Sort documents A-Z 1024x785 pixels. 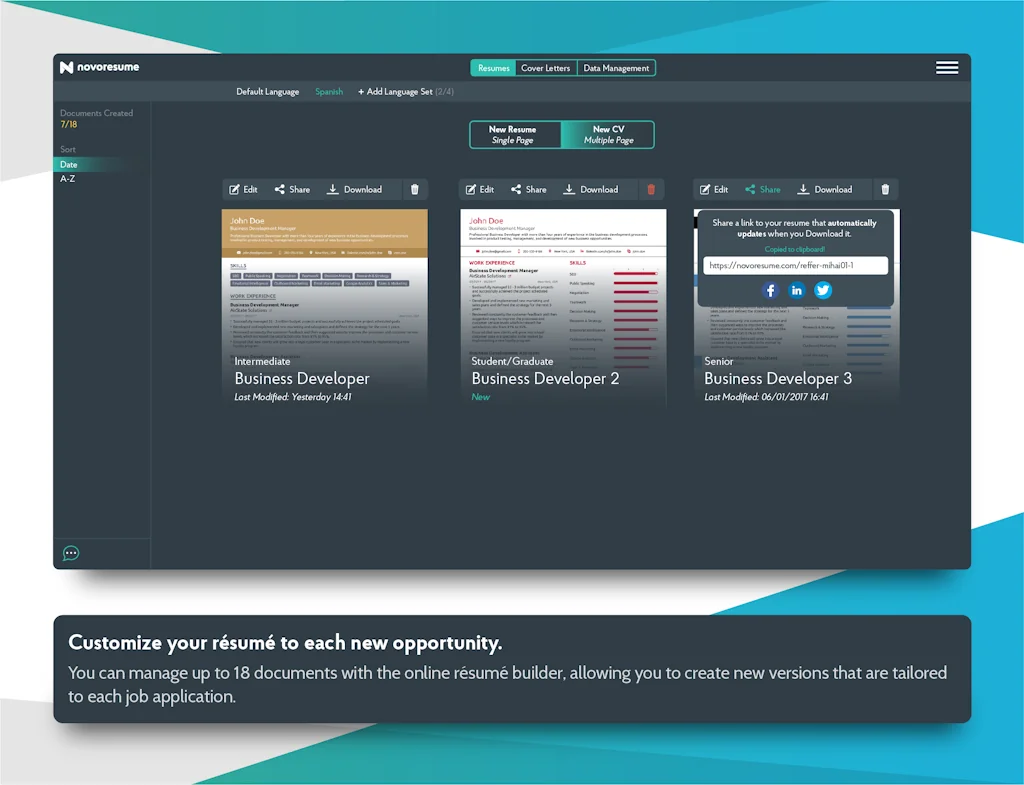[x=67, y=179]
